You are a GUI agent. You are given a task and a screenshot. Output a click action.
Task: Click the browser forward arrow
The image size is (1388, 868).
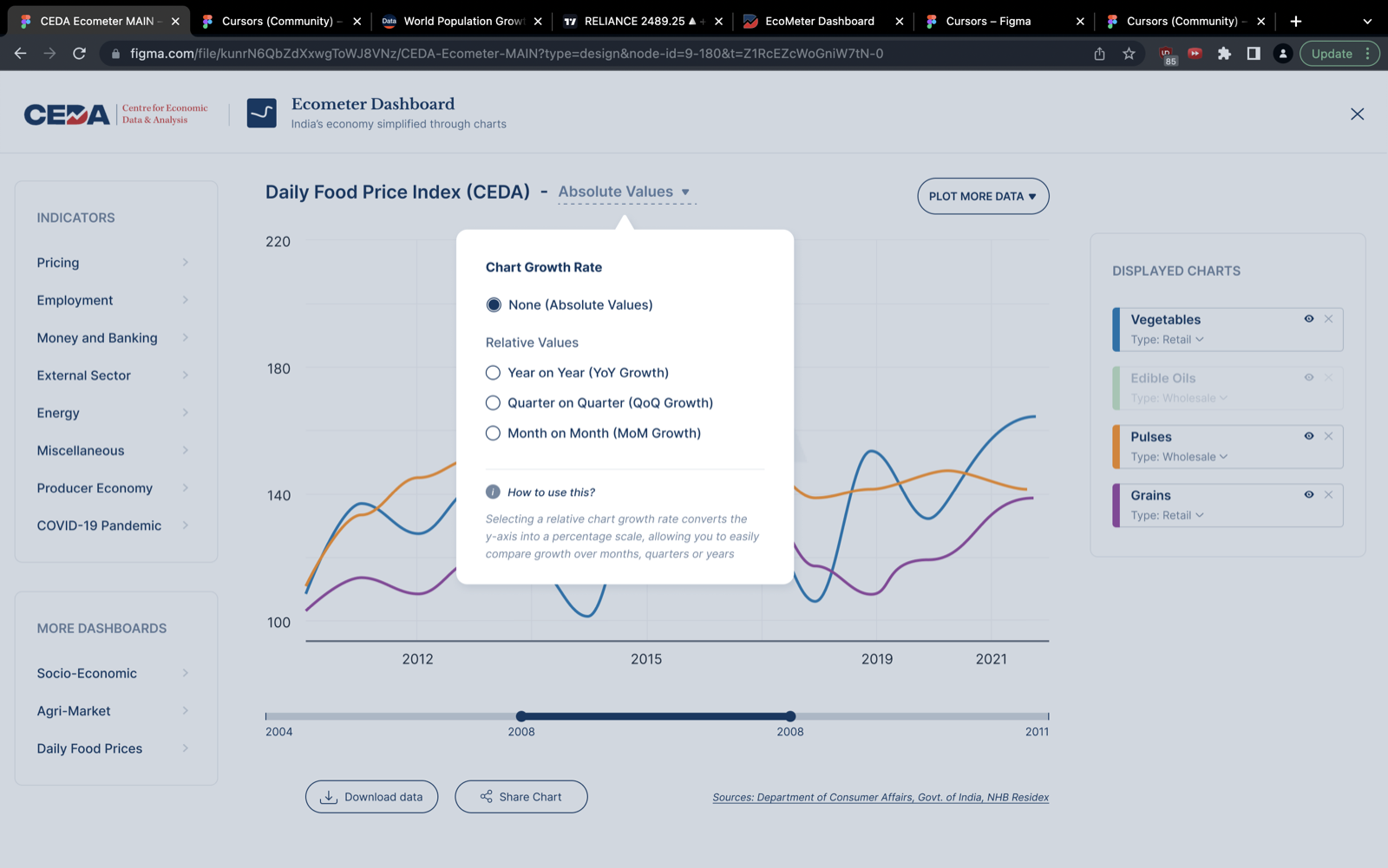point(49,54)
